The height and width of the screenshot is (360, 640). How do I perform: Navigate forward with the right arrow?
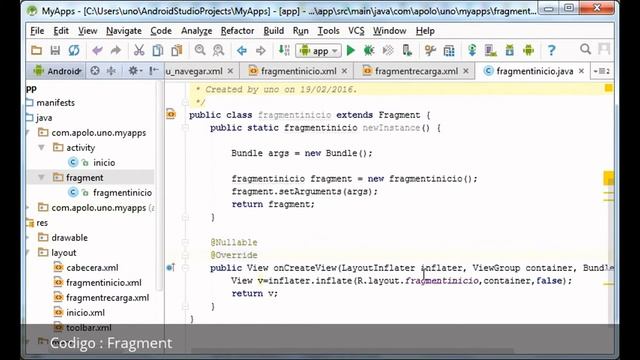[260, 50]
